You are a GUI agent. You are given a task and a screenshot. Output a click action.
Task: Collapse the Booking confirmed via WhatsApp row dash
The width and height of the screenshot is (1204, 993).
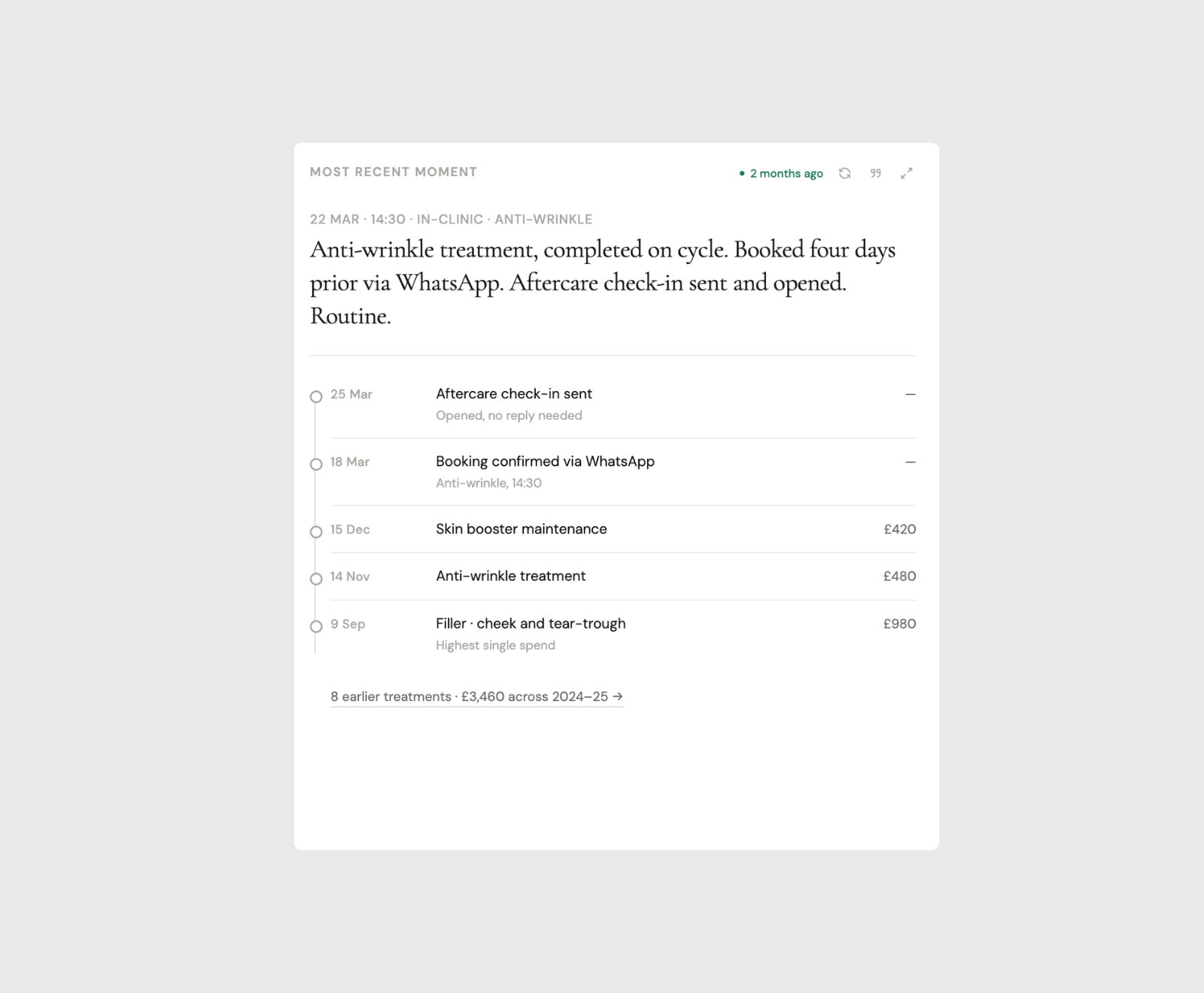click(911, 462)
